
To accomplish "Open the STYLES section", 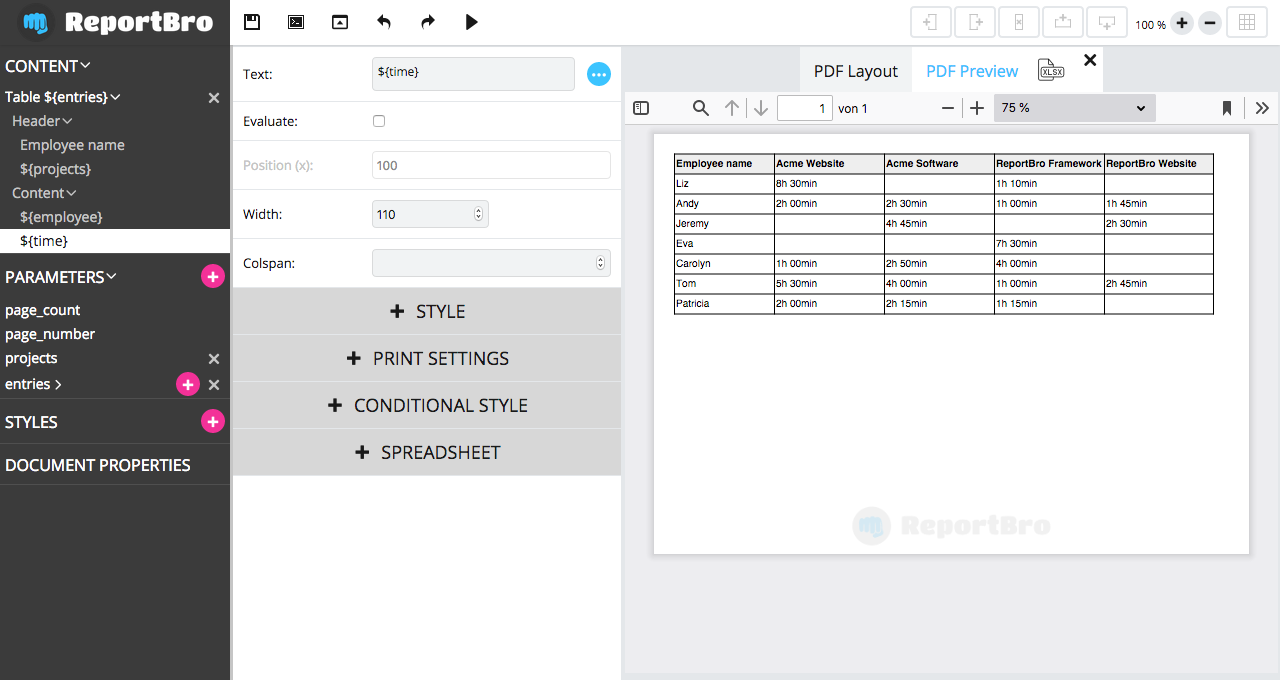I will coord(31,422).
